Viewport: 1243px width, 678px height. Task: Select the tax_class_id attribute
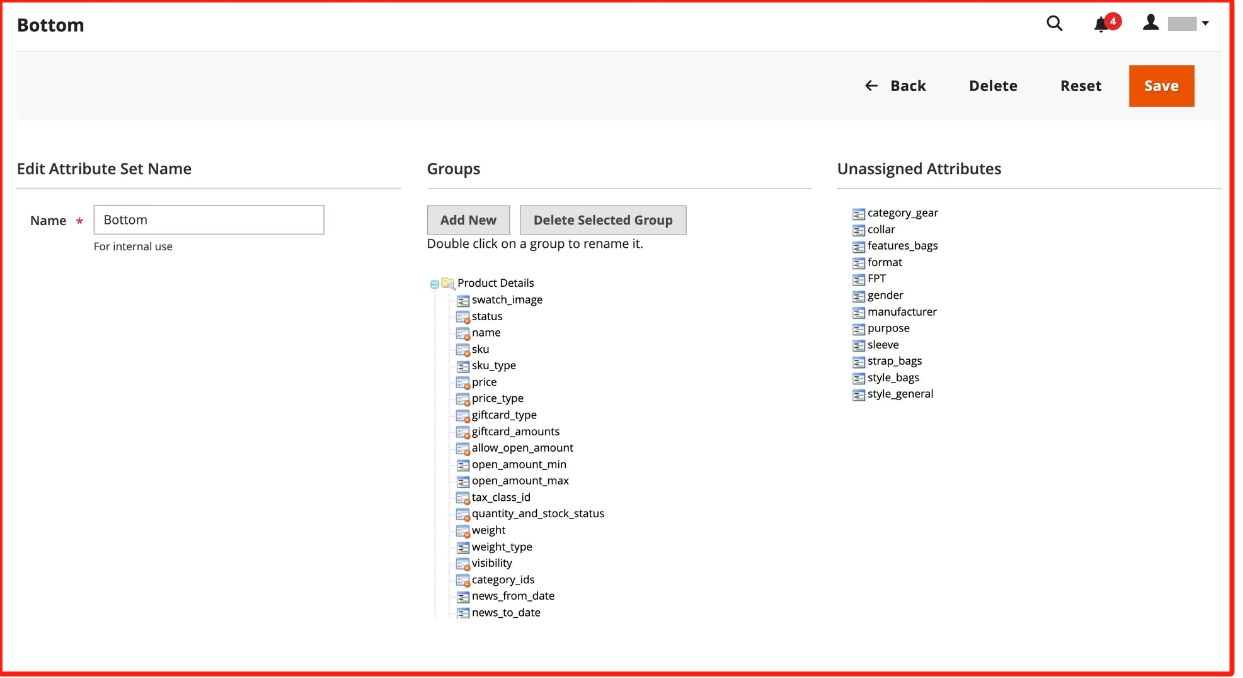(501, 497)
